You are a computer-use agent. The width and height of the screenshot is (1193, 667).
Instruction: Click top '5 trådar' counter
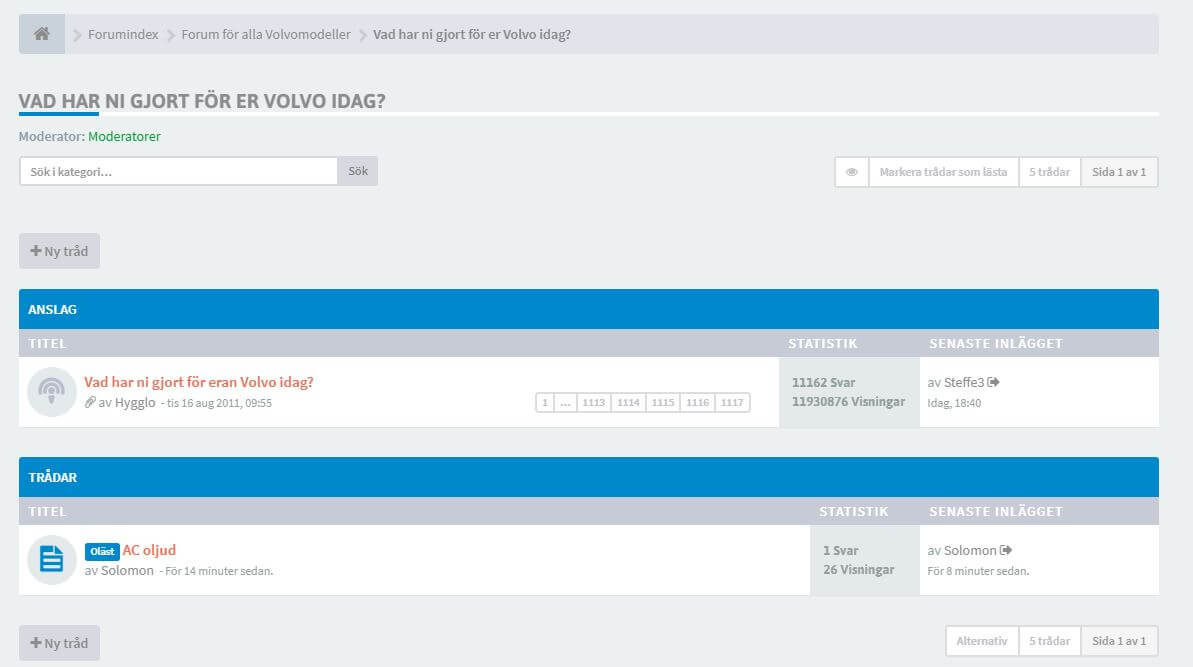(x=1049, y=172)
